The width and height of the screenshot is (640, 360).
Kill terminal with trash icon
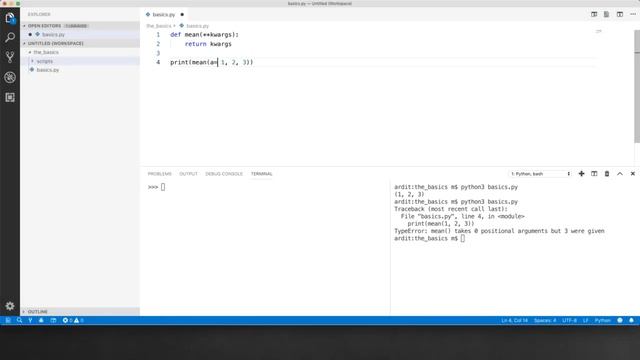(x=607, y=173)
